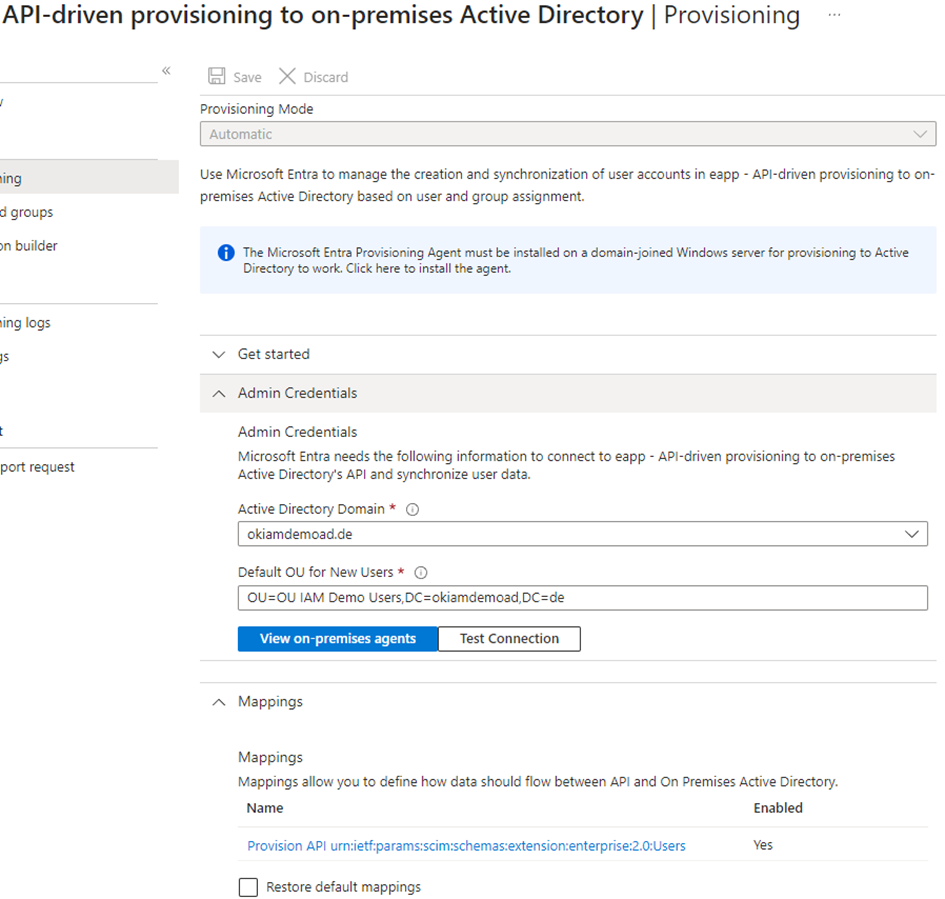Click View on-premises agents button
945x899 pixels.
point(337,639)
